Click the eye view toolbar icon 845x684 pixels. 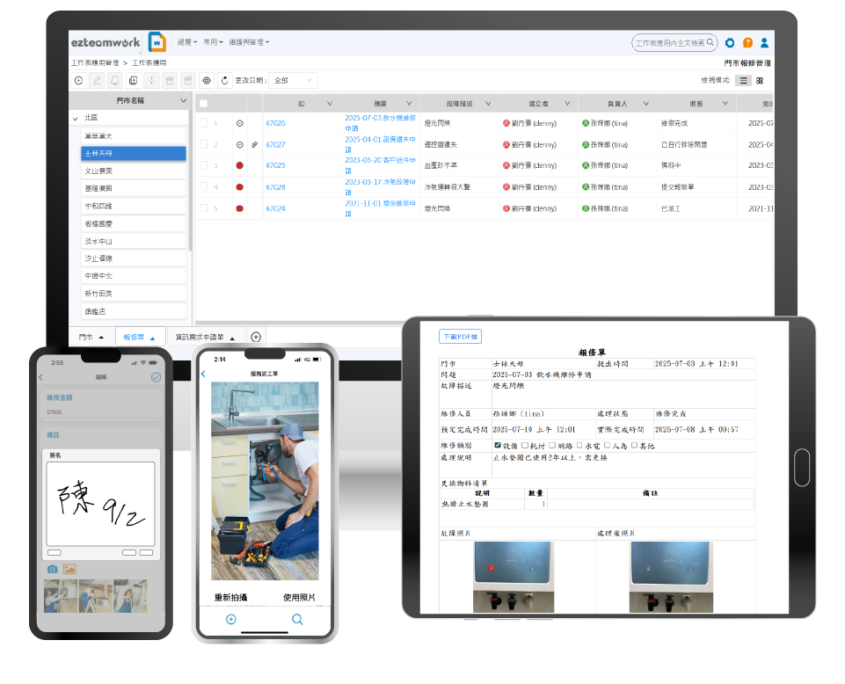click(206, 80)
